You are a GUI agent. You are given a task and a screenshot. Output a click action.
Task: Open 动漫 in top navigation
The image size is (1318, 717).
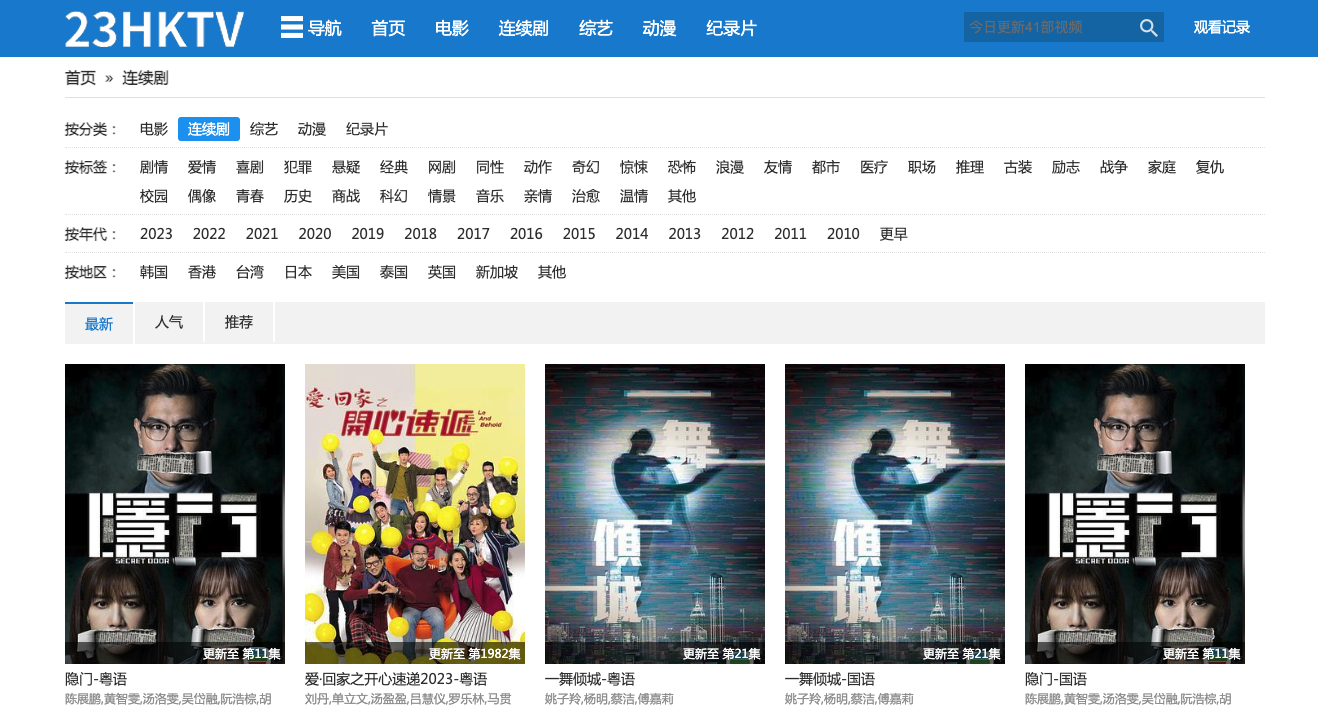tap(660, 28)
